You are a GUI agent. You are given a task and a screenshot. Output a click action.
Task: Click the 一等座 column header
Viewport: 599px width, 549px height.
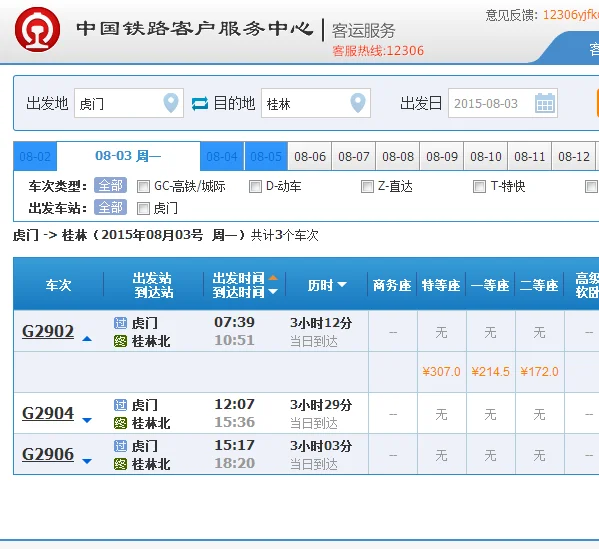pyautogui.click(x=490, y=285)
